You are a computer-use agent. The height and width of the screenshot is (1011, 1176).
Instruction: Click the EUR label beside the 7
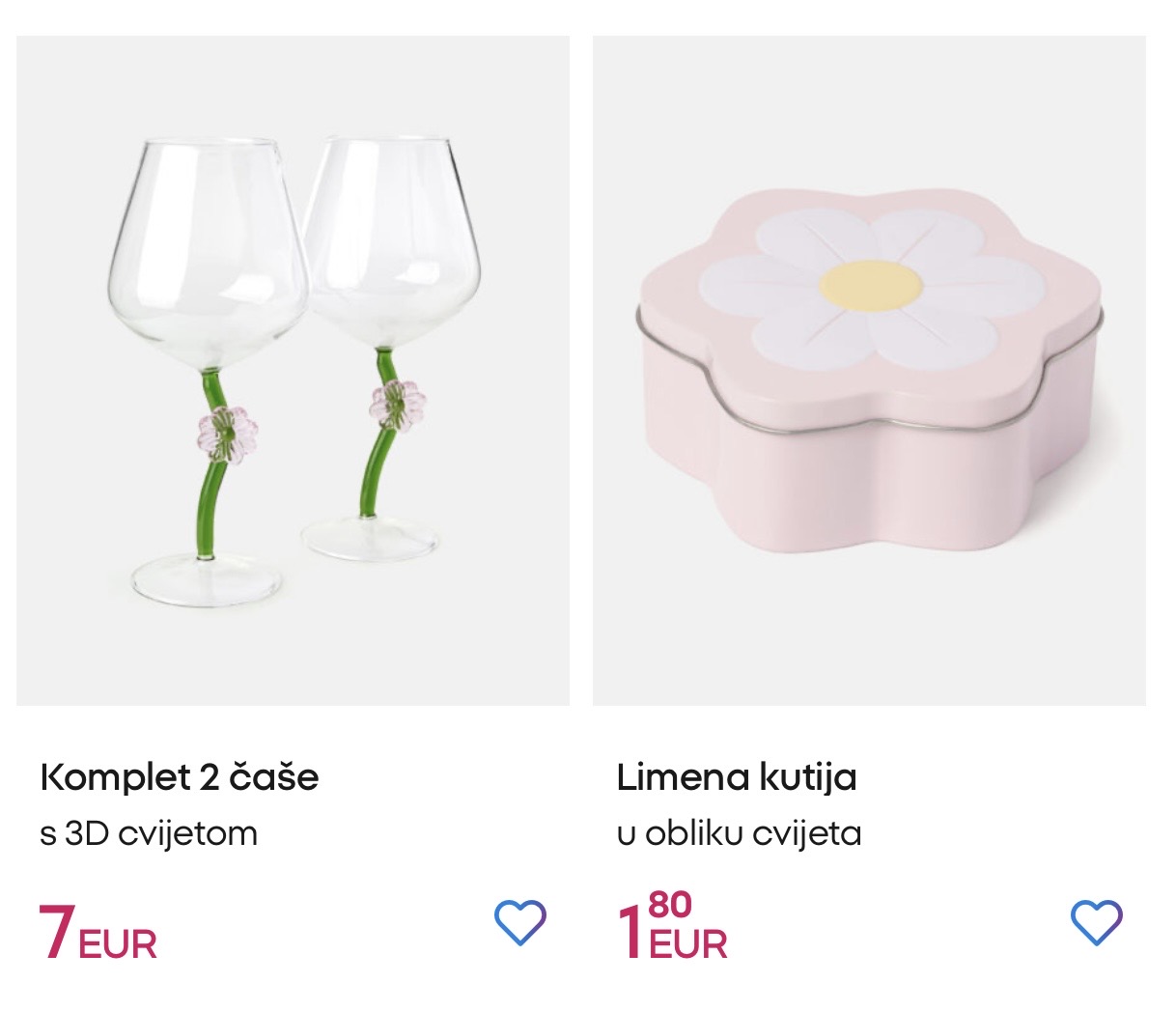[x=118, y=943]
